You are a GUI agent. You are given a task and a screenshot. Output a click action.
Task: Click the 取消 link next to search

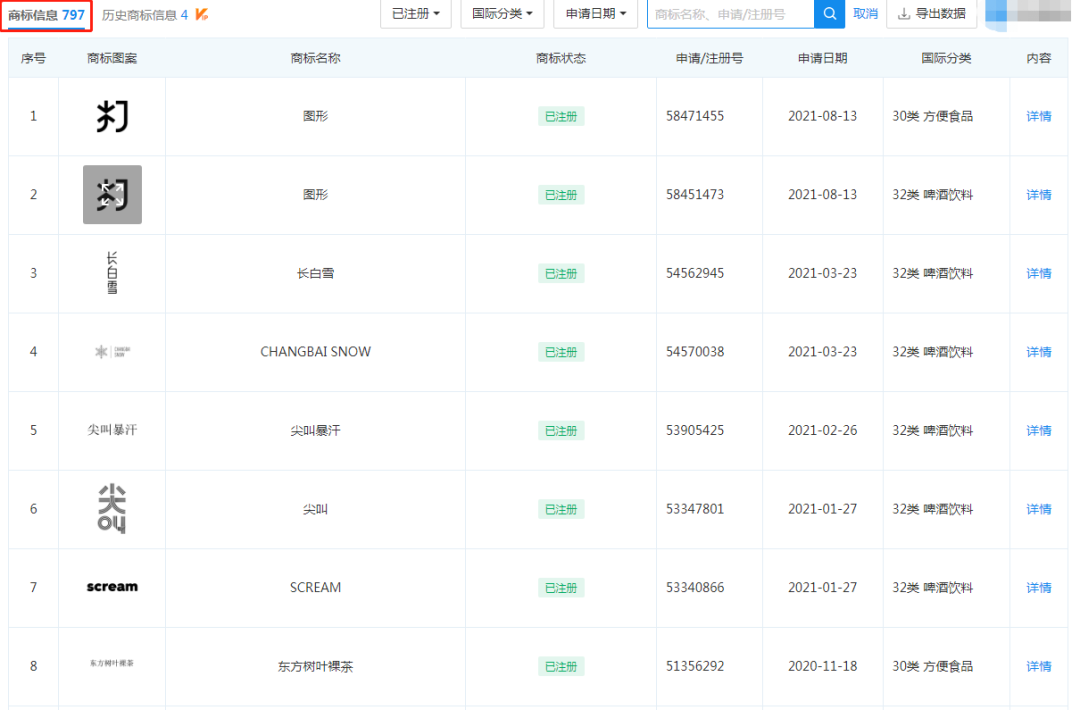pyautogui.click(x=865, y=14)
